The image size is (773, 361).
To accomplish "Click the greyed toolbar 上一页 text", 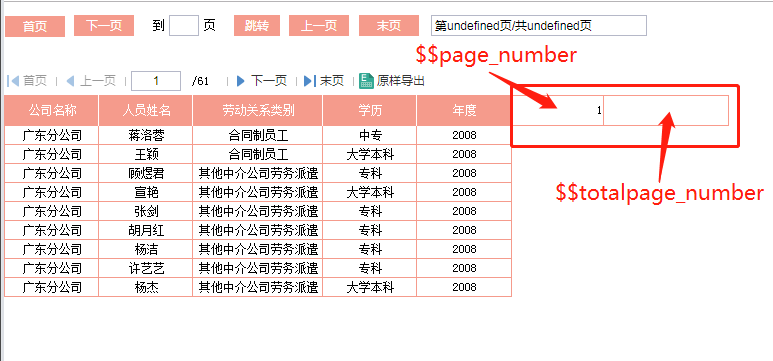I will click(x=98, y=81).
